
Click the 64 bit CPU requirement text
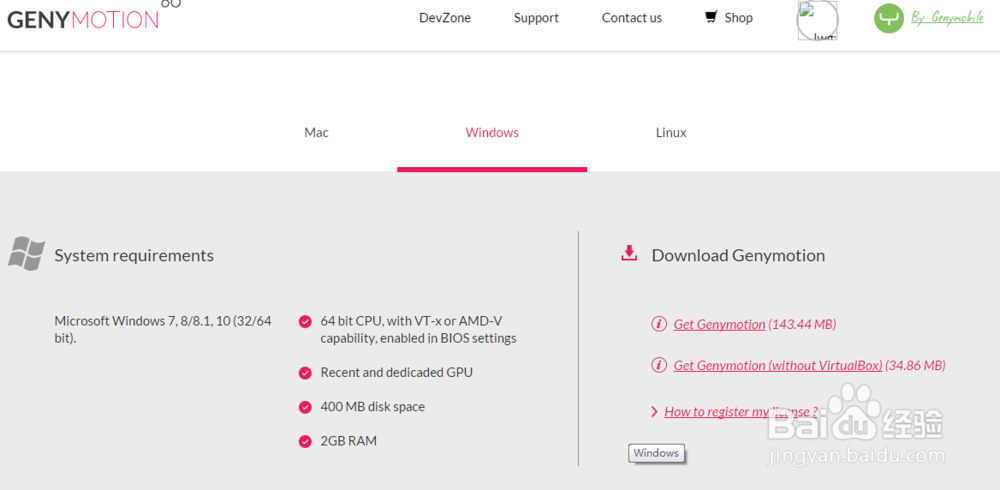(418, 329)
